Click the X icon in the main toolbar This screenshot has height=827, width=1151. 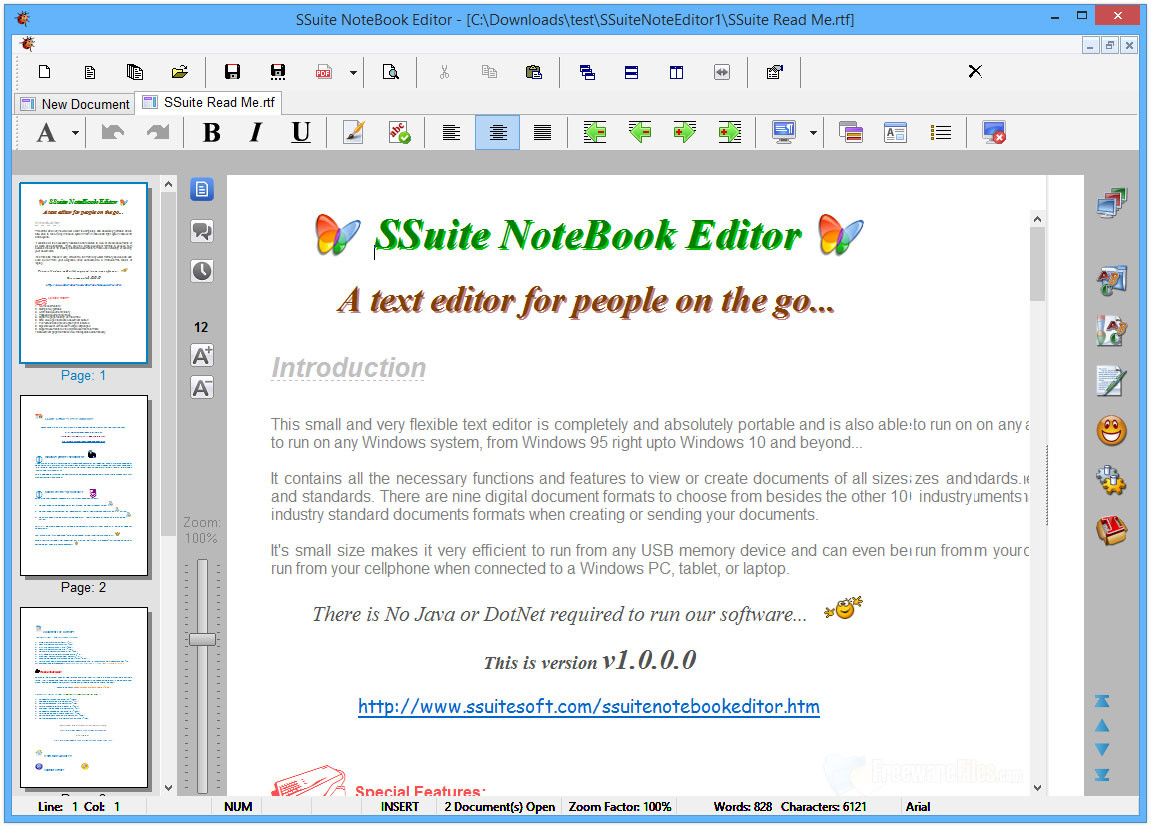pyautogui.click(x=975, y=71)
